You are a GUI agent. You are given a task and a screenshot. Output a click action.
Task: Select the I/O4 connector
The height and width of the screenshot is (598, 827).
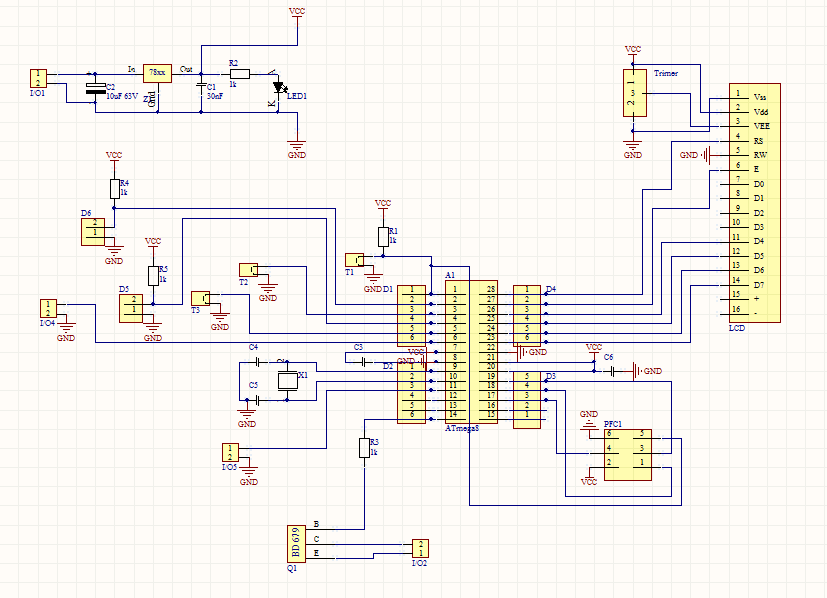[49, 308]
